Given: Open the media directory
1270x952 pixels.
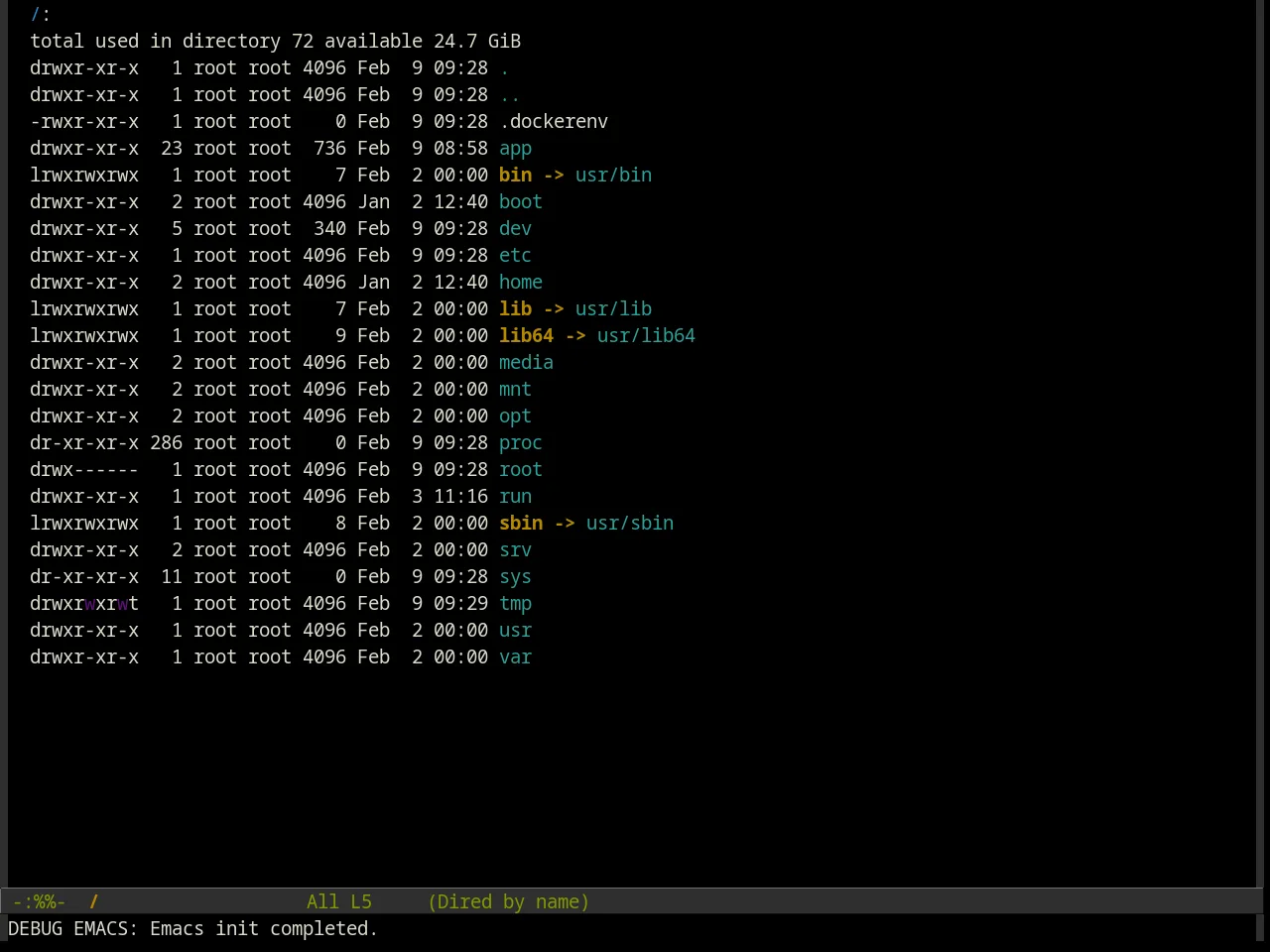Looking at the screenshot, I should pos(526,362).
